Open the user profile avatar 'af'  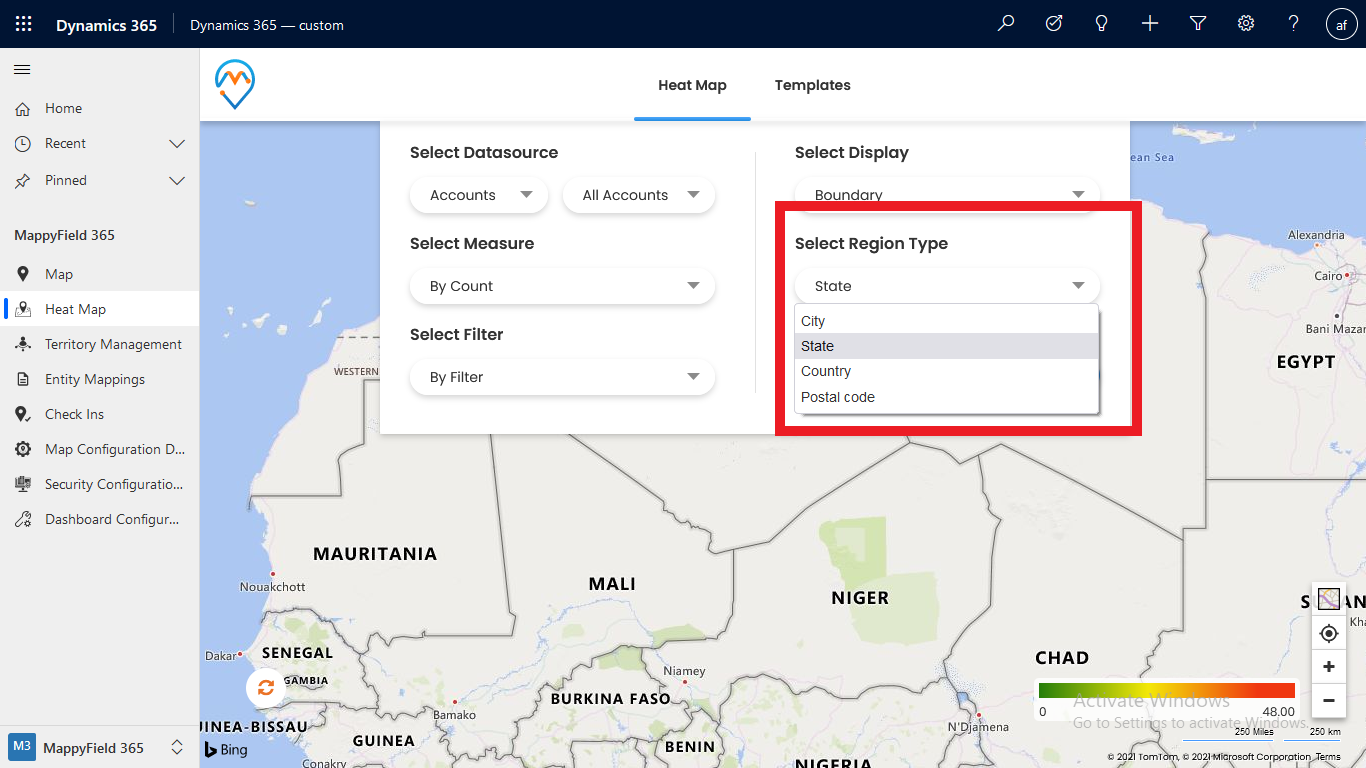coord(1341,25)
